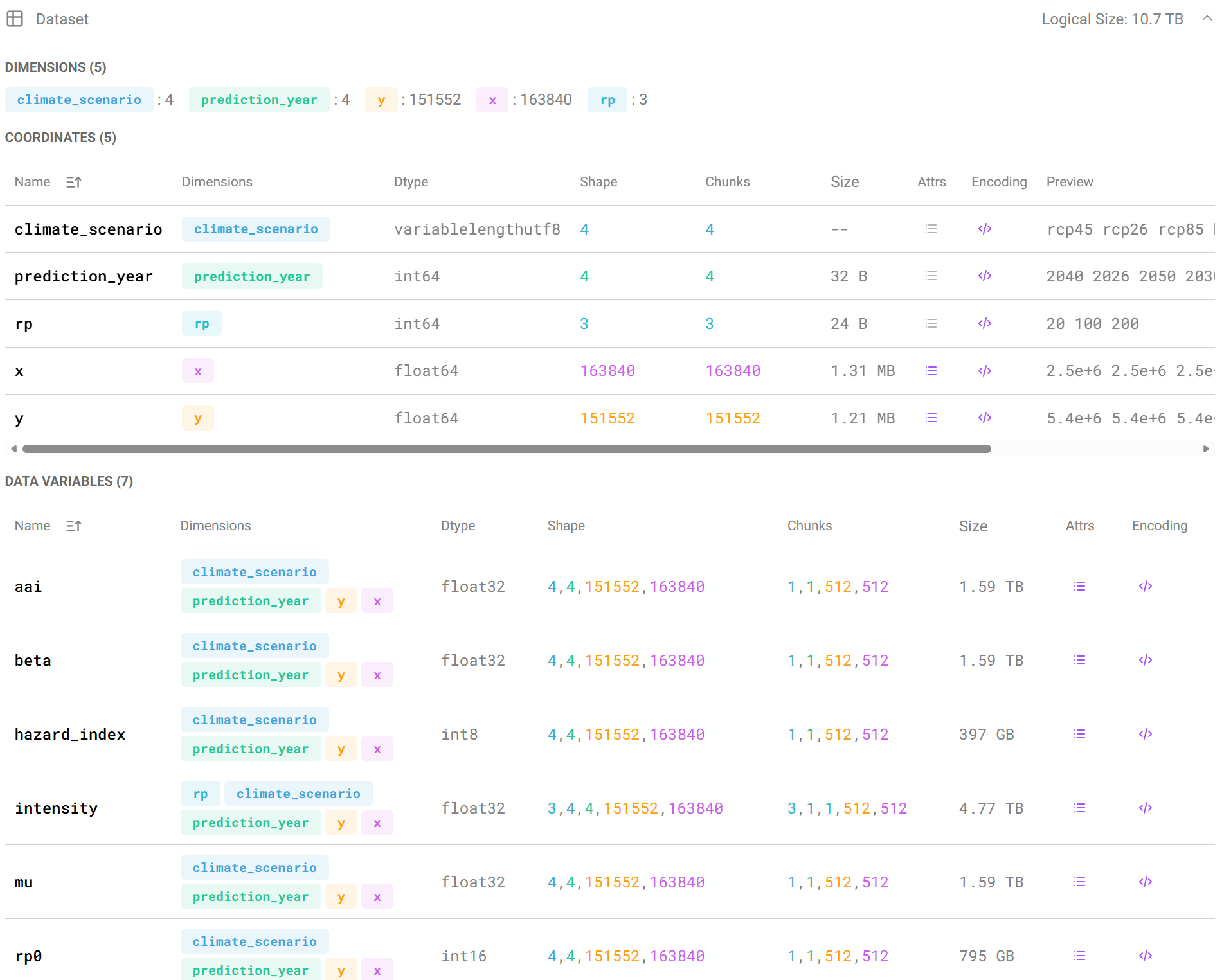The height and width of the screenshot is (980, 1222).
Task: Open Attrs for the aai data variable
Action: (x=1079, y=585)
